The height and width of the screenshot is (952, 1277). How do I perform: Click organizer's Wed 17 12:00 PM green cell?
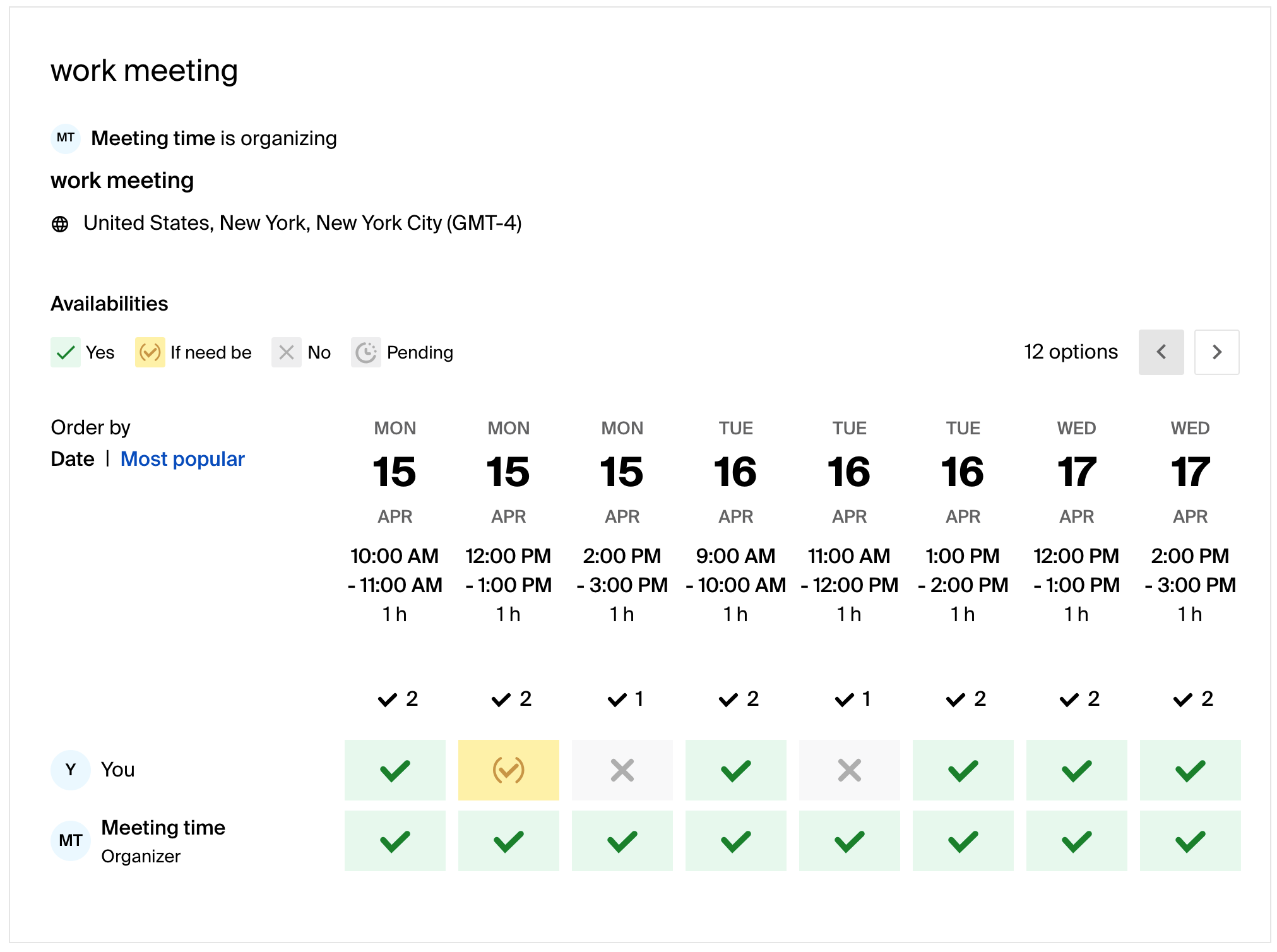pos(1076,841)
